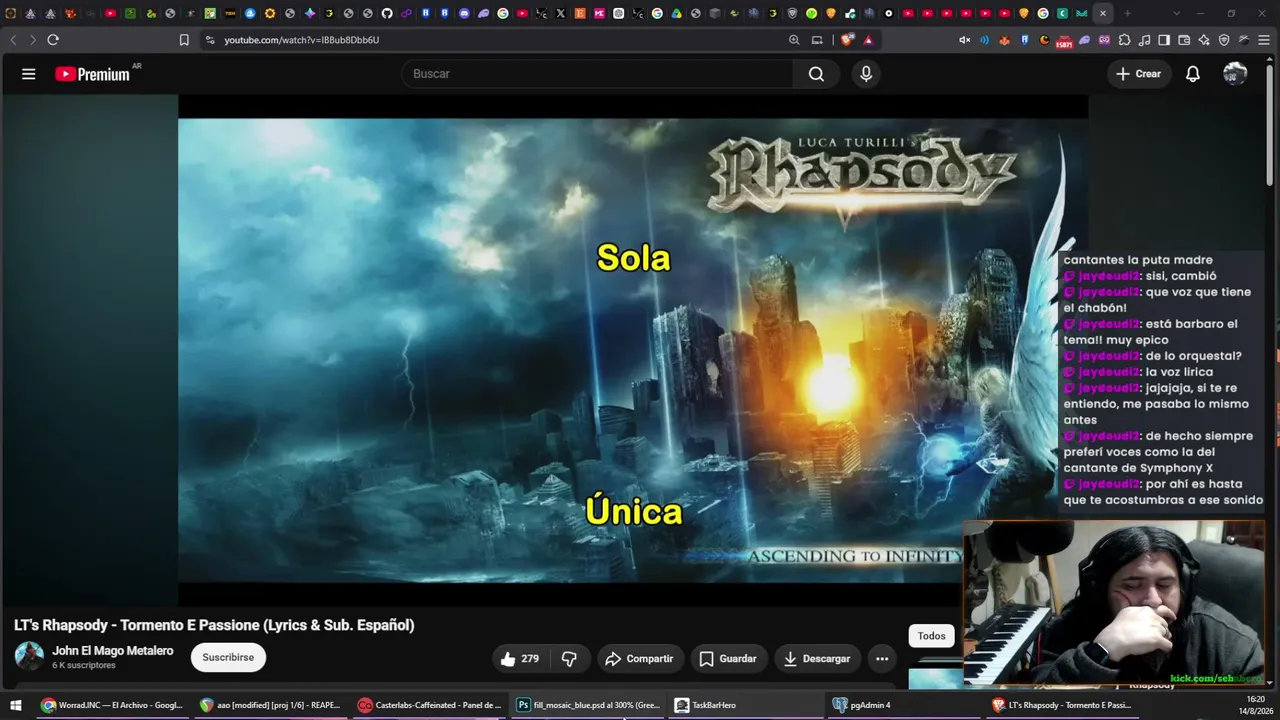Open the YouTube hamburger guide menu

[29, 74]
